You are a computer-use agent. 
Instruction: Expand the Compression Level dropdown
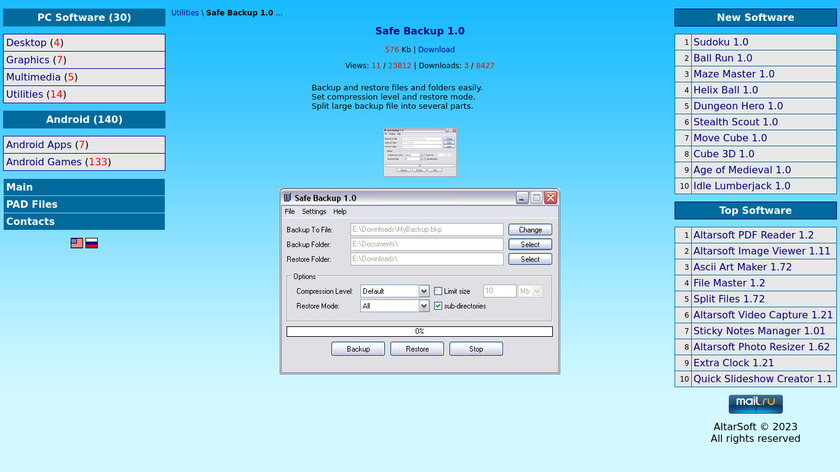424,291
